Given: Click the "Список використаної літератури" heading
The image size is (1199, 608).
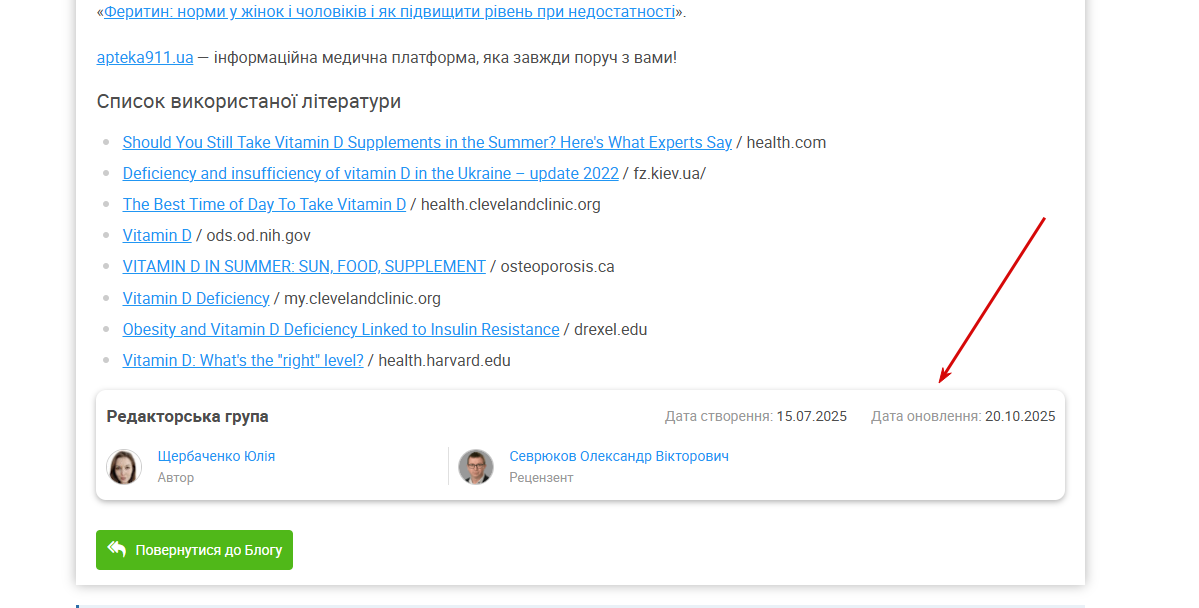Looking at the screenshot, I should (249, 101).
